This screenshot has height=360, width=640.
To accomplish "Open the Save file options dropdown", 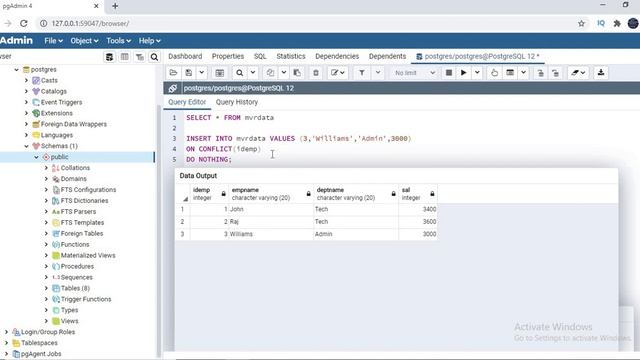I will (202, 73).
